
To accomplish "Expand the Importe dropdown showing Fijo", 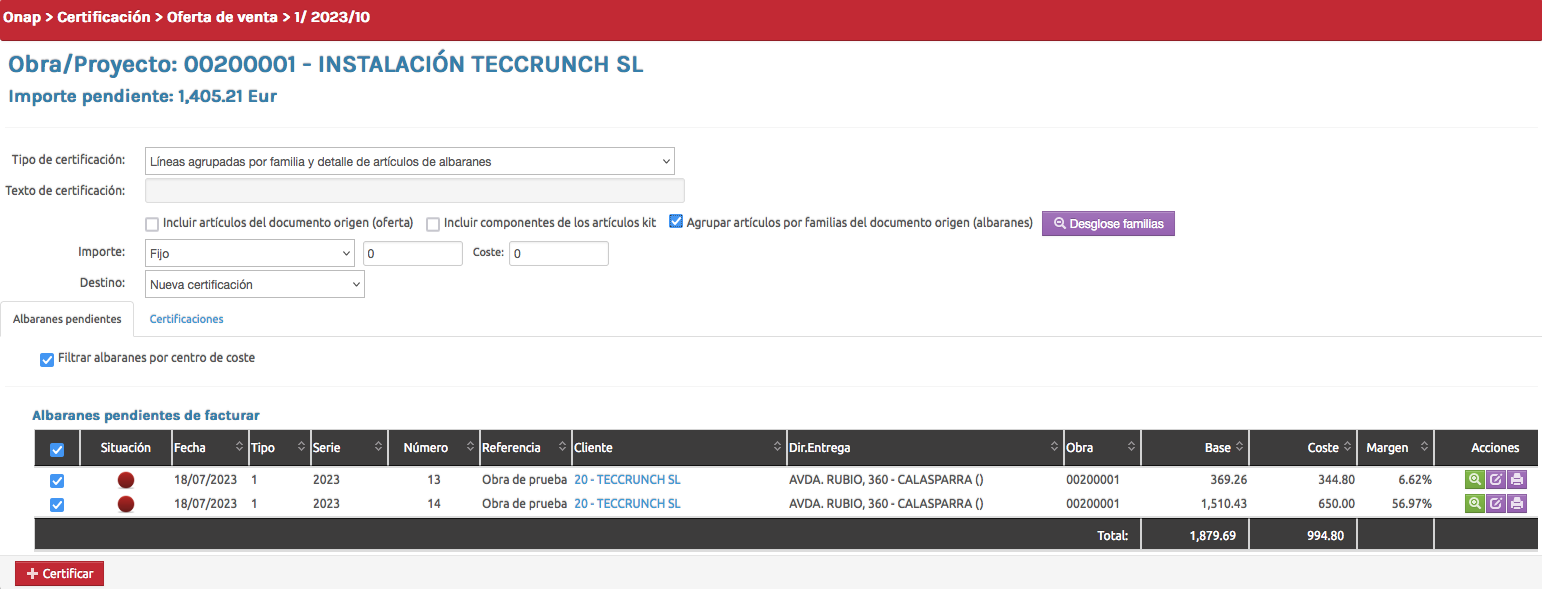I will coord(249,254).
